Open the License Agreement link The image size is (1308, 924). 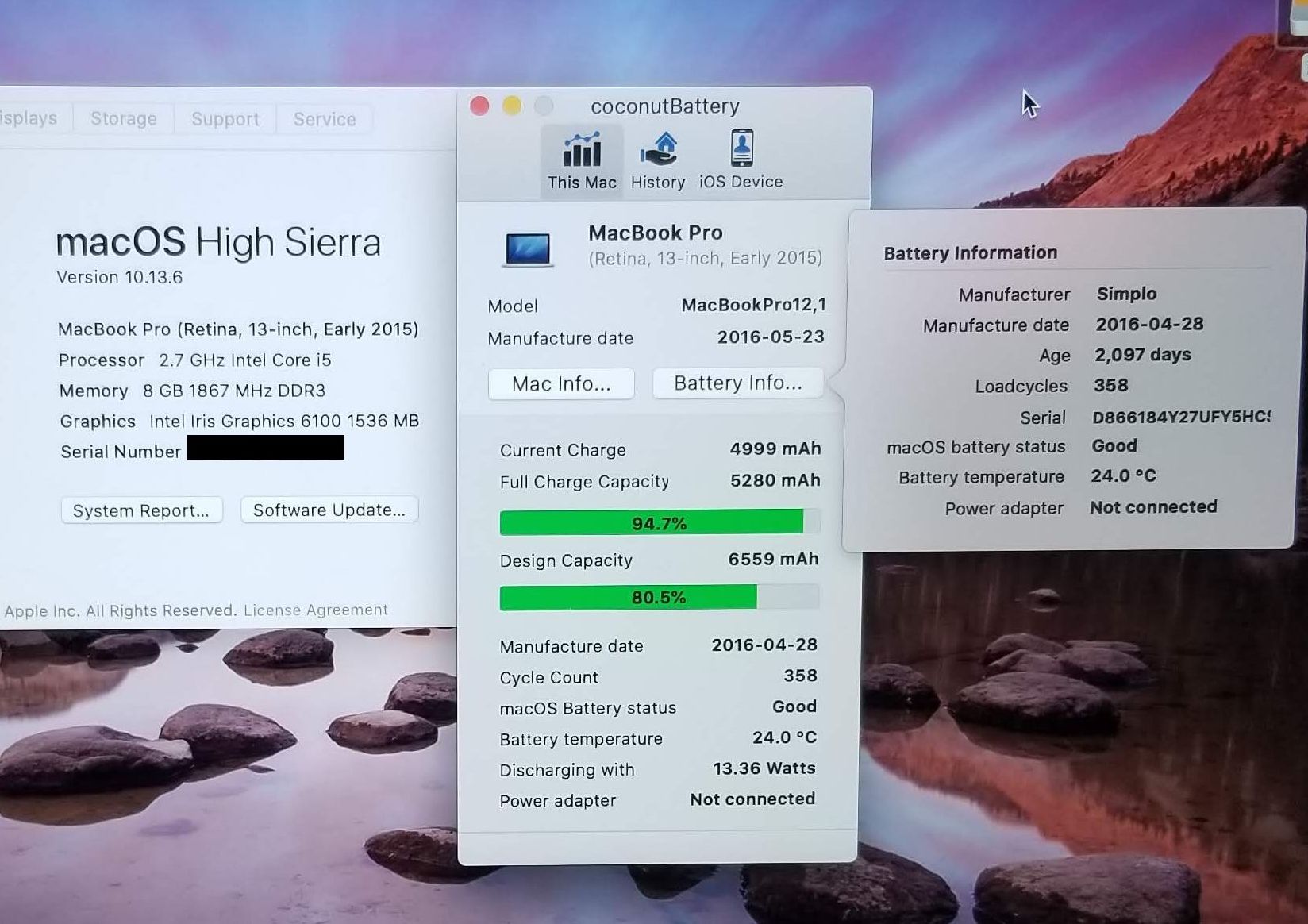[x=316, y=610]
